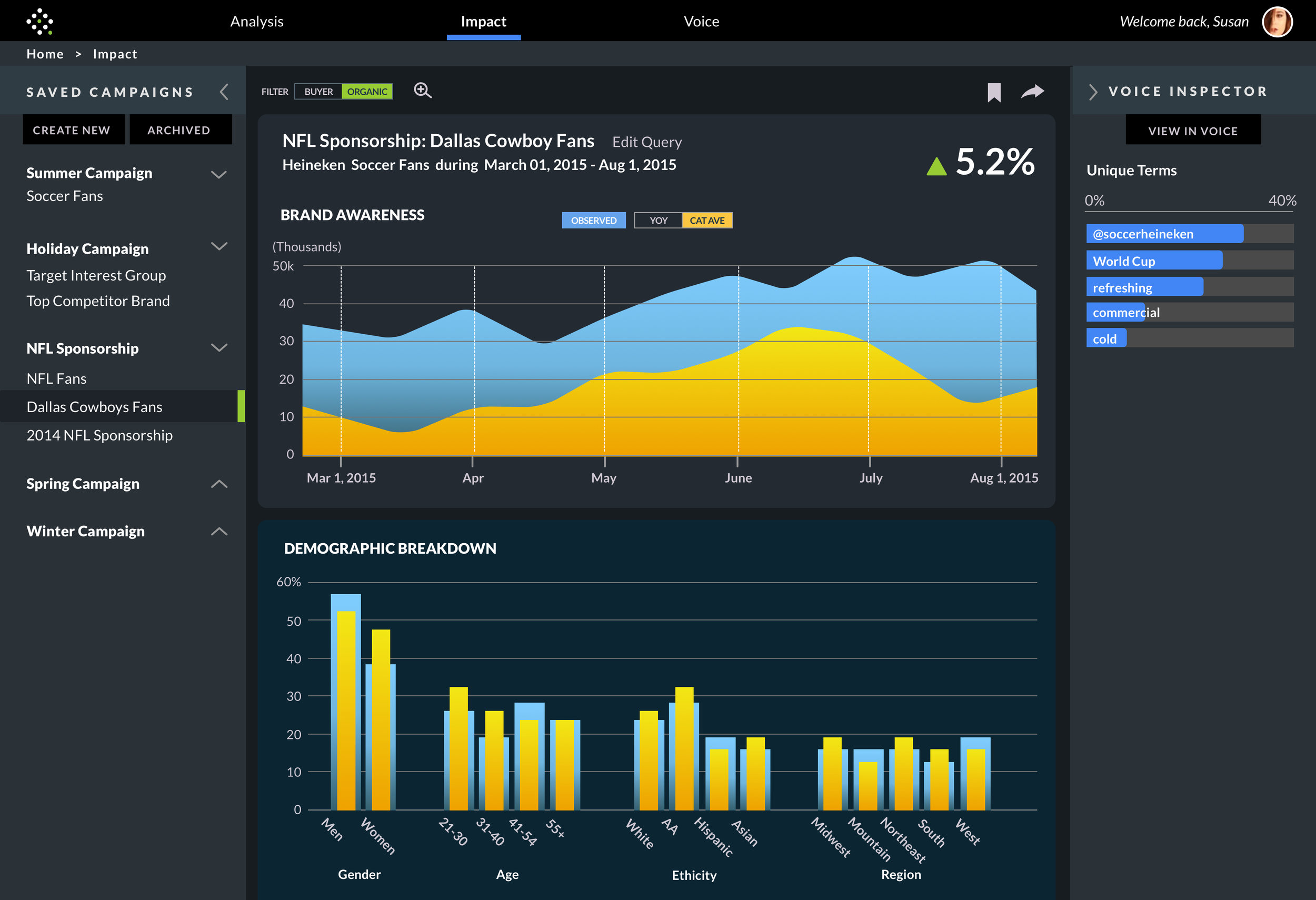
Task: Click the Create New button
Action: coord(74,129)
